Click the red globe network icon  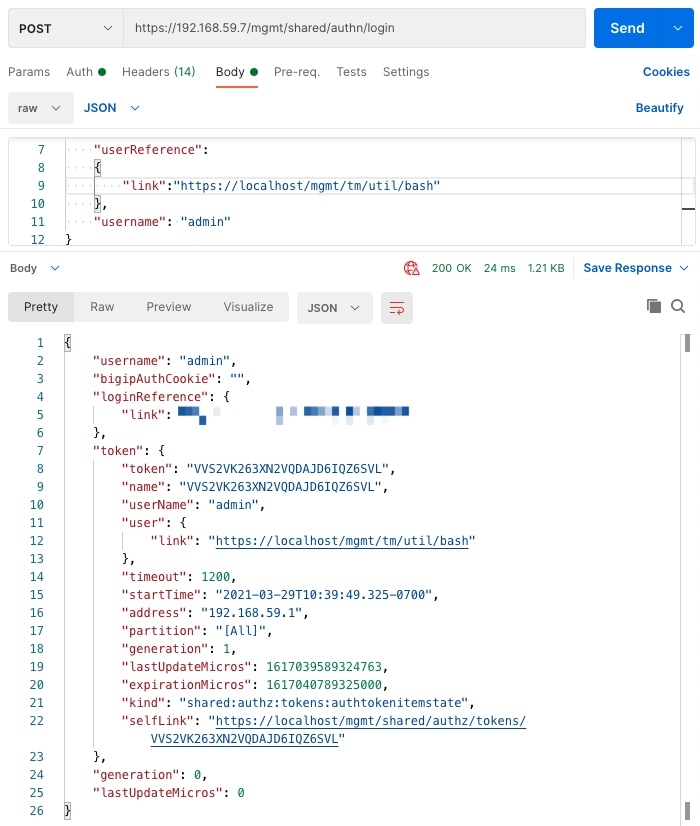tap(411, 268)
